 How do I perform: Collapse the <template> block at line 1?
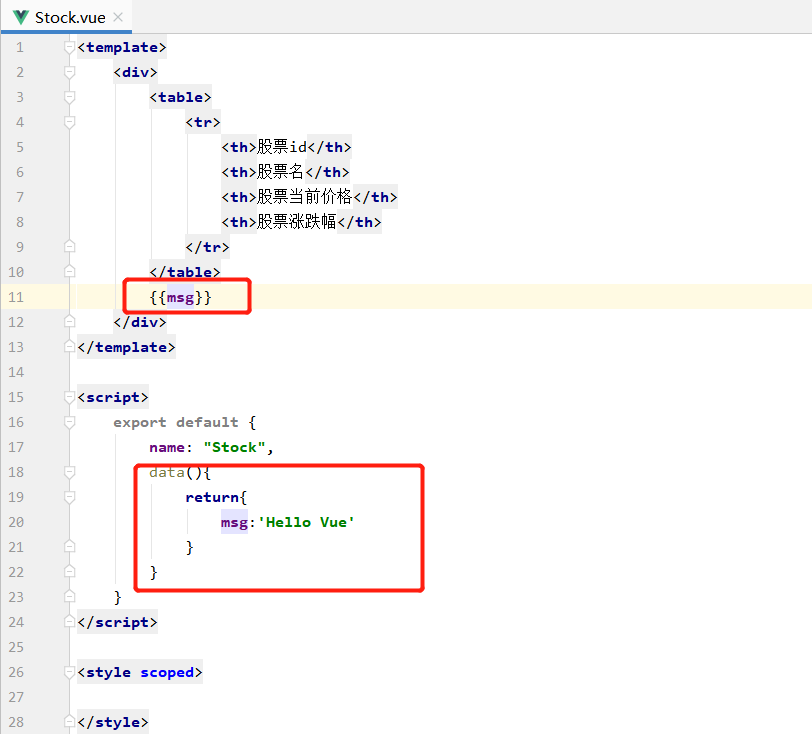pos(69,47)
